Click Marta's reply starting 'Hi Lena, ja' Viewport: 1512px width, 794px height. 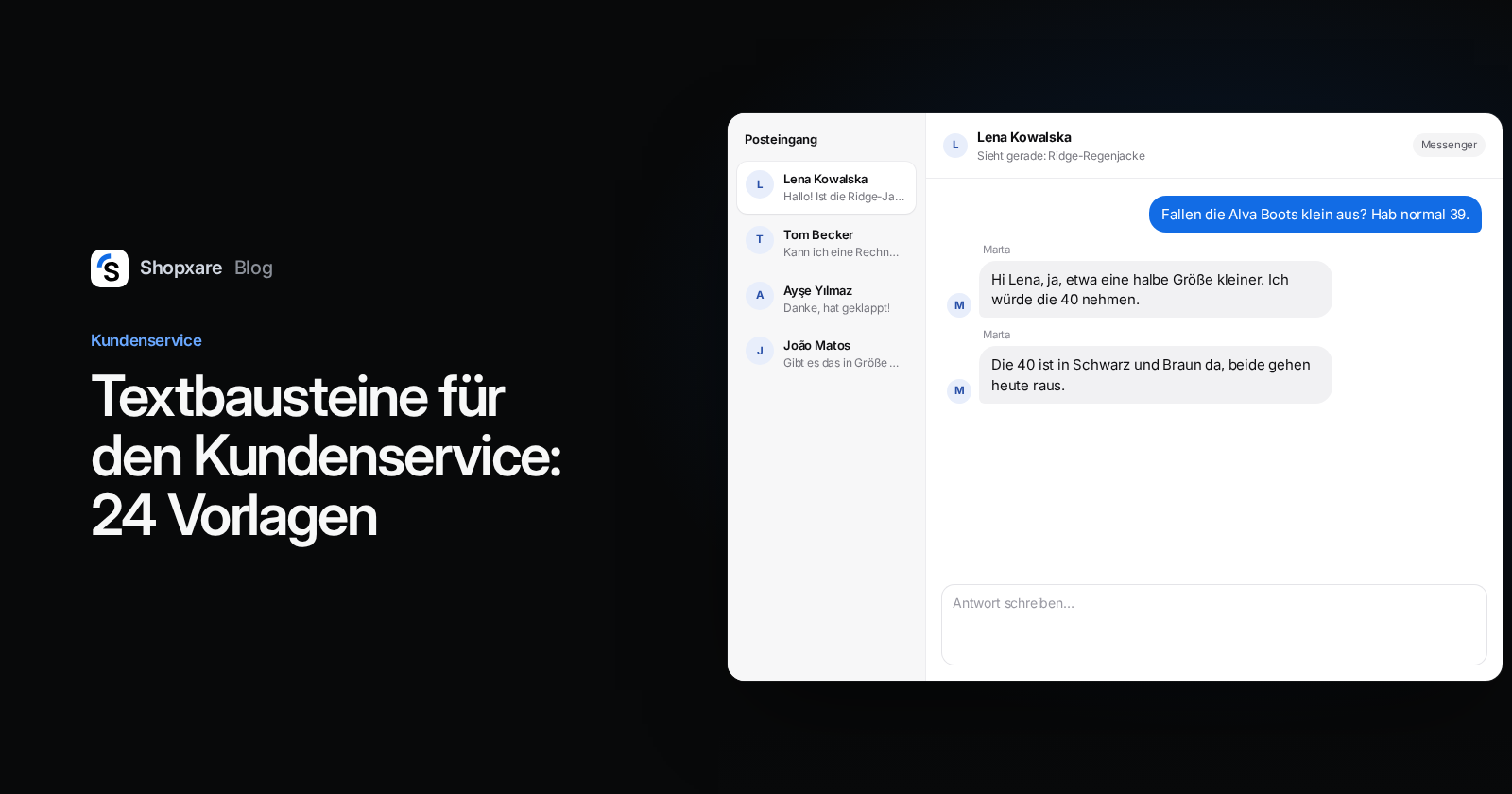[1155, 289]
